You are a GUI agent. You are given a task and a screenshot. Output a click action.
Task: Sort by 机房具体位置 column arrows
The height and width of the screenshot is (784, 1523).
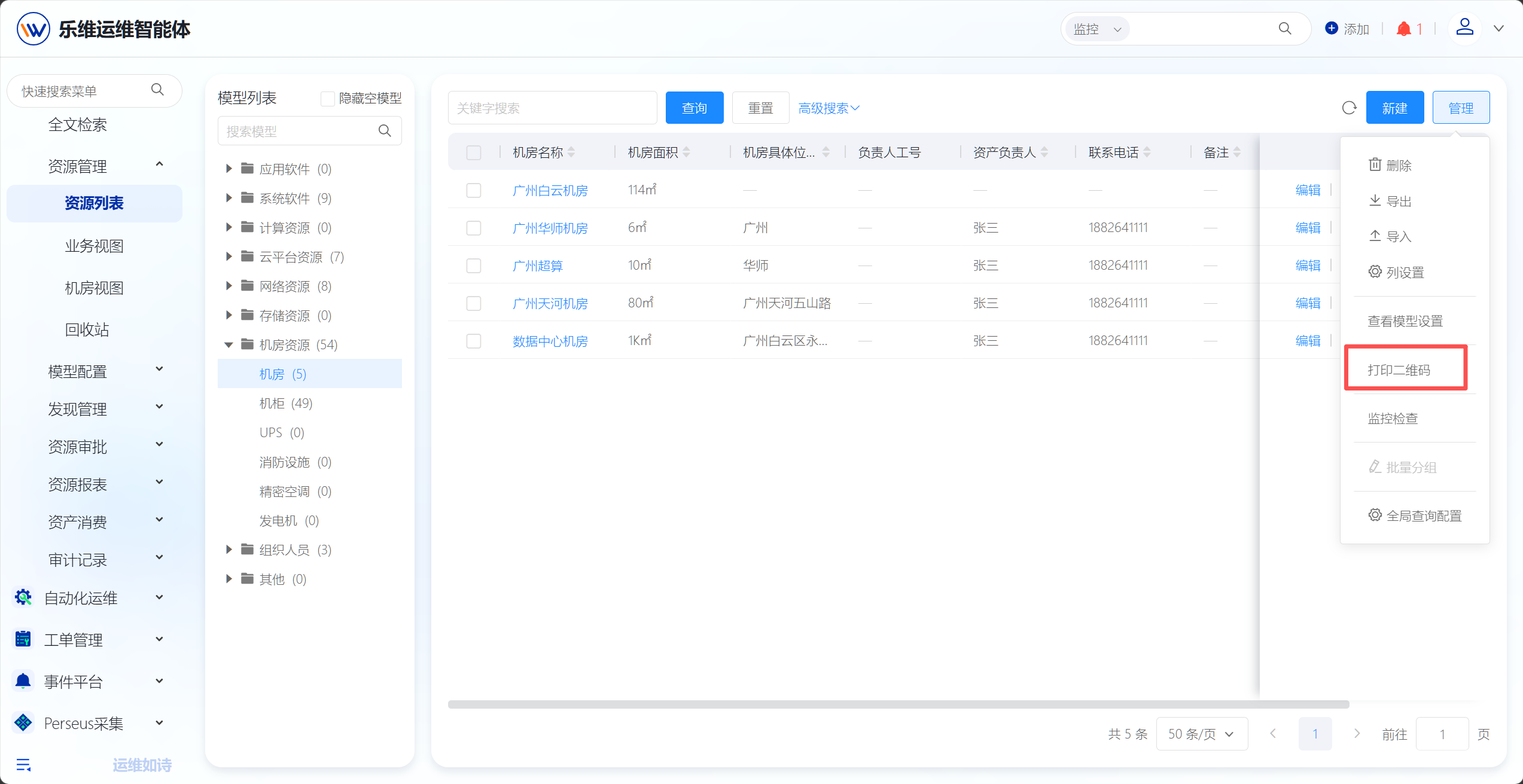click(x=826, y=152)
